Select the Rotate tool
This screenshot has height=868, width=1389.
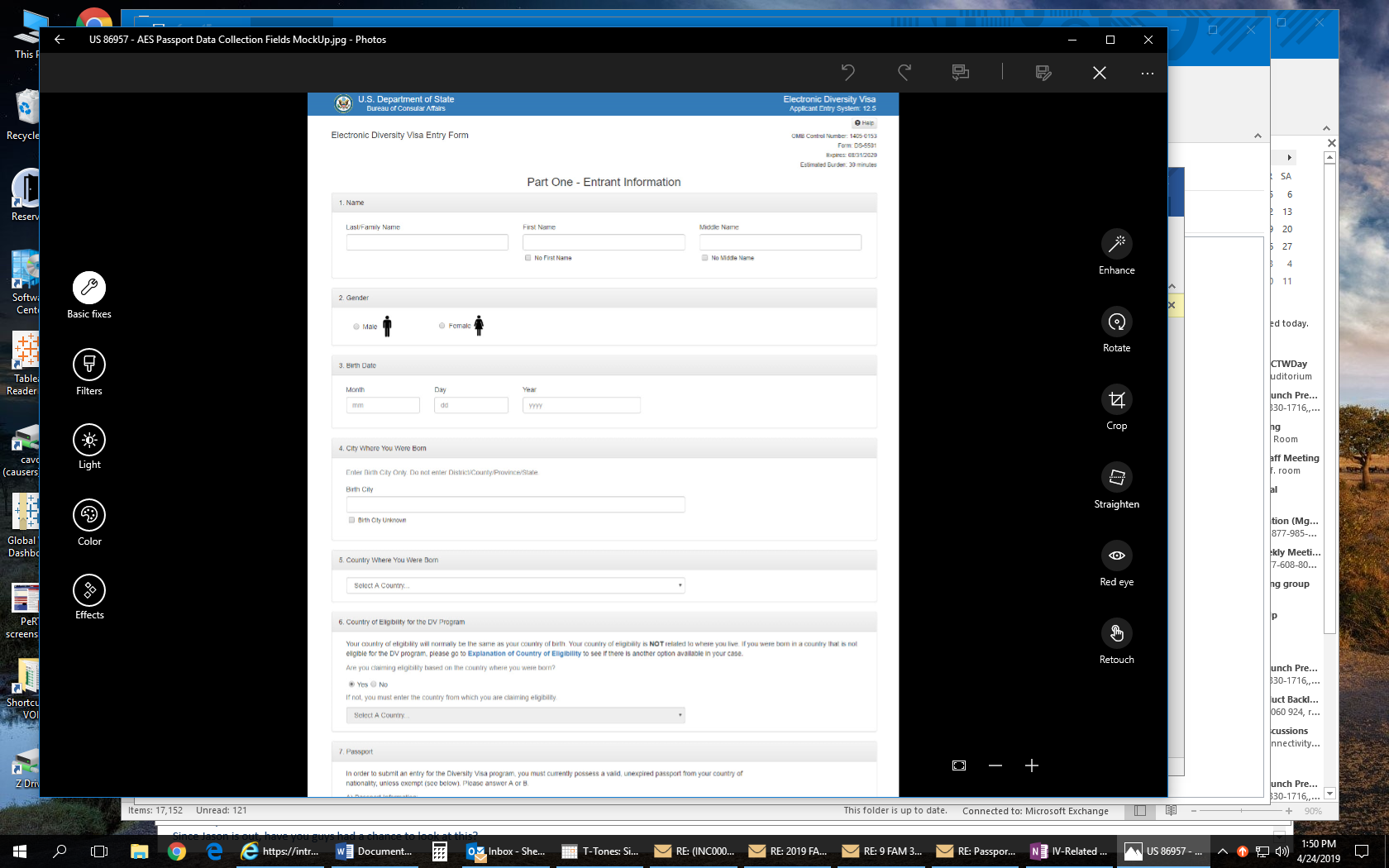click(x=1116, y=322)
